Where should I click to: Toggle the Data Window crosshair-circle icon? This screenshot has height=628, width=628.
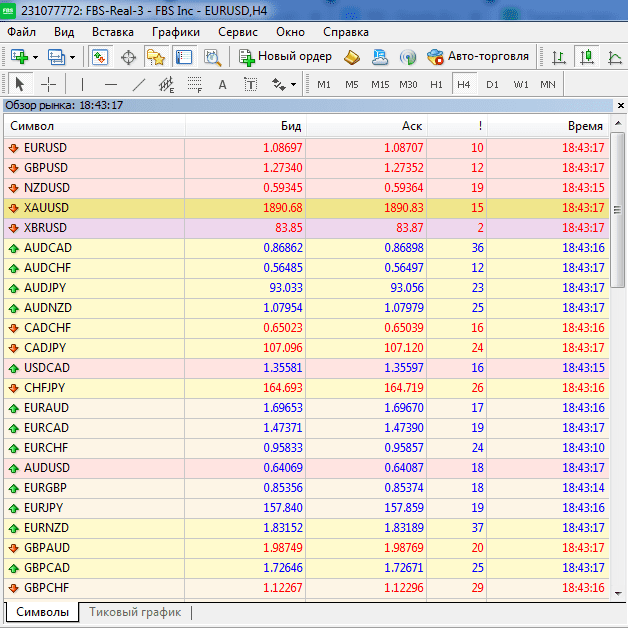click(x=128, y=57)
